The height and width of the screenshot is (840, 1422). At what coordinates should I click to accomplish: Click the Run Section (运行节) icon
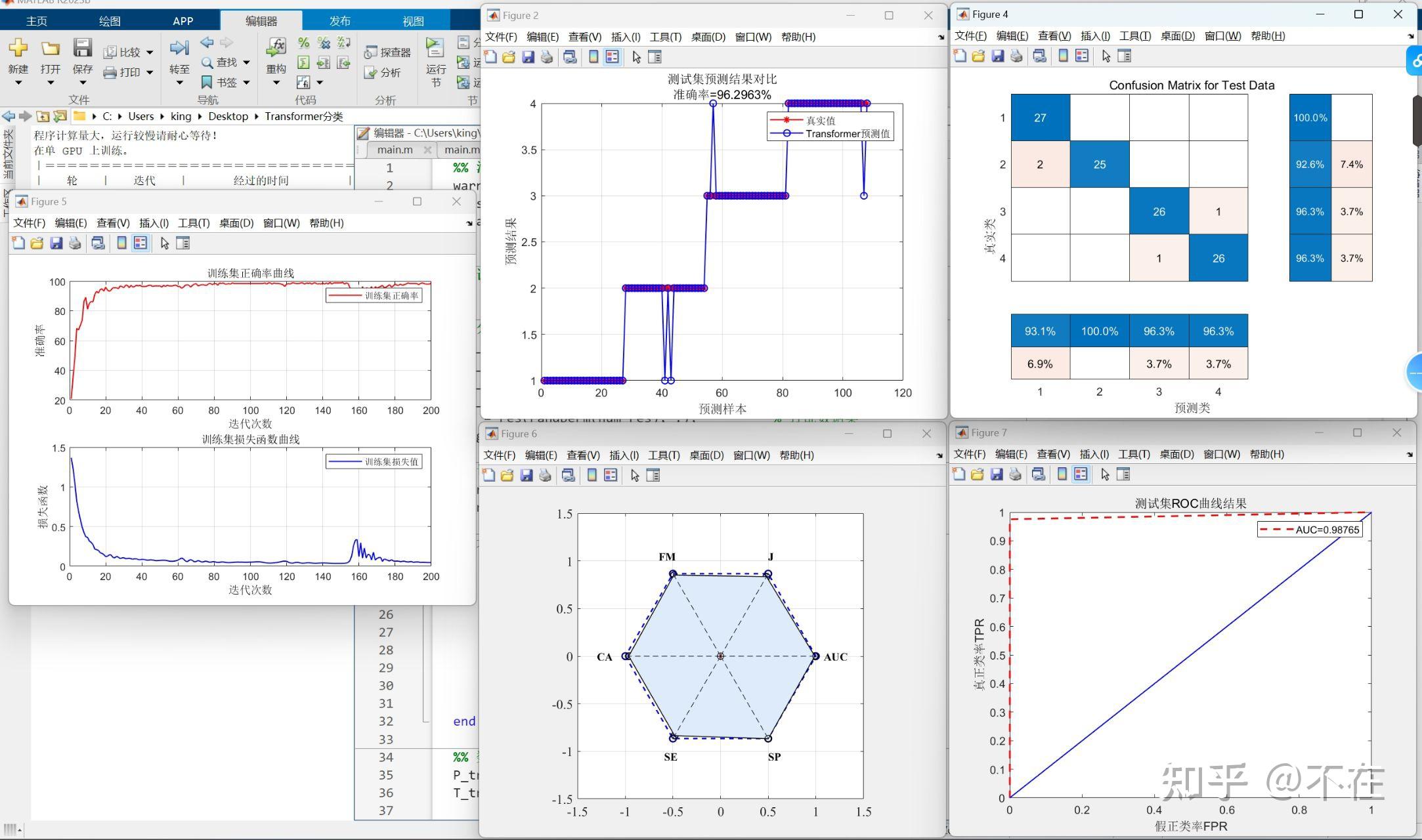[x=435, y=49]
